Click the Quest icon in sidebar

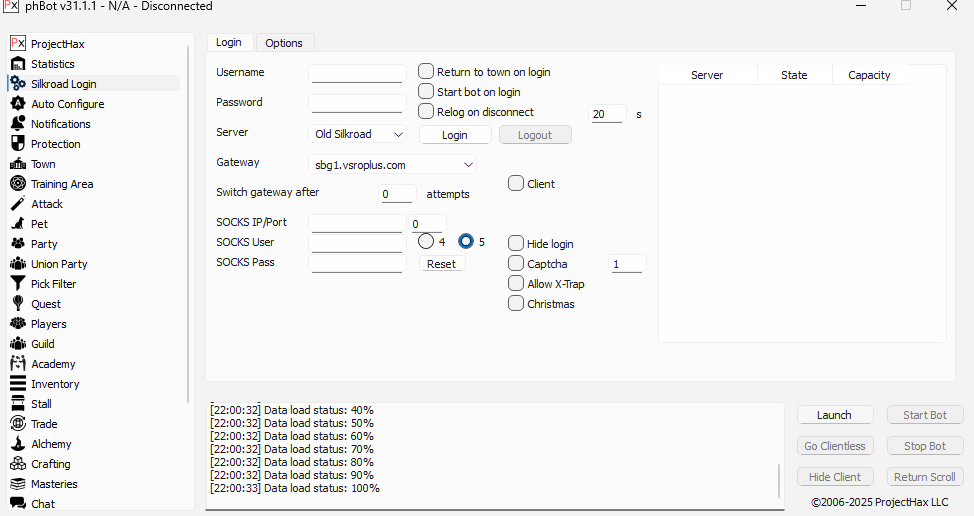pyautogui.click(x=17, y=304)
